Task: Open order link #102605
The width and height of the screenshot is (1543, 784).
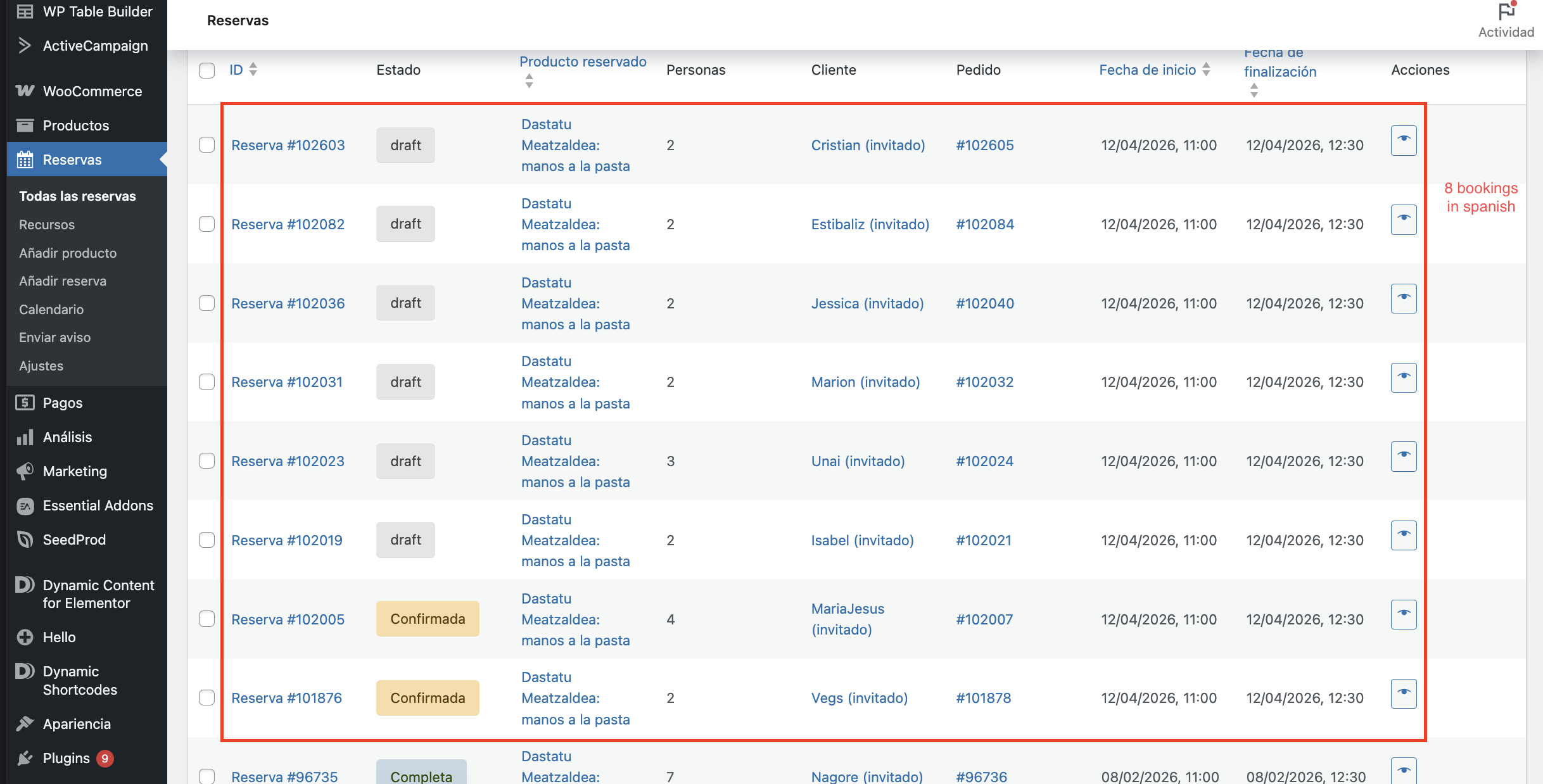Action: coord(984,145)
